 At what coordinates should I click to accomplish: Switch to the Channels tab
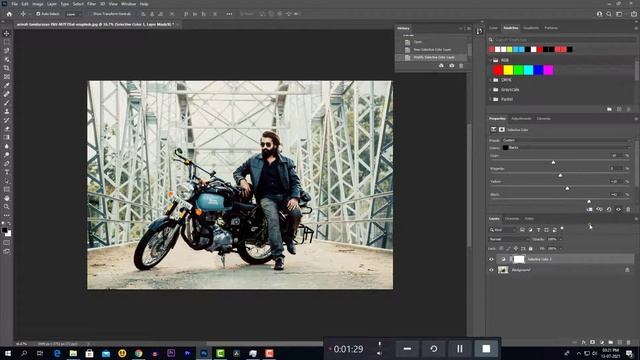512,219
